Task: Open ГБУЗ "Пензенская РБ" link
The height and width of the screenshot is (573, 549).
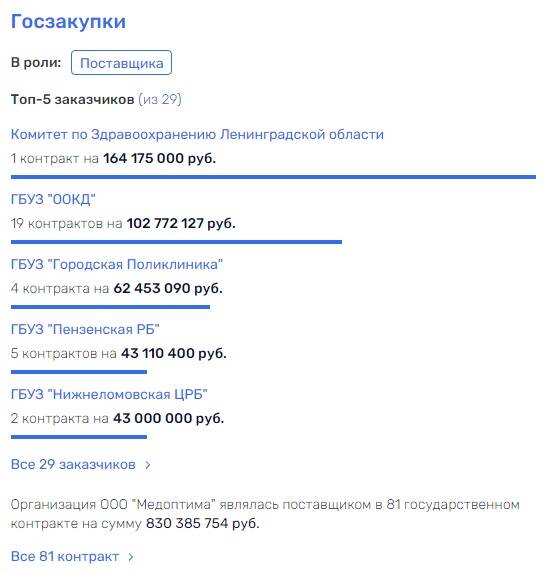Action: click(x=85, y=329)
